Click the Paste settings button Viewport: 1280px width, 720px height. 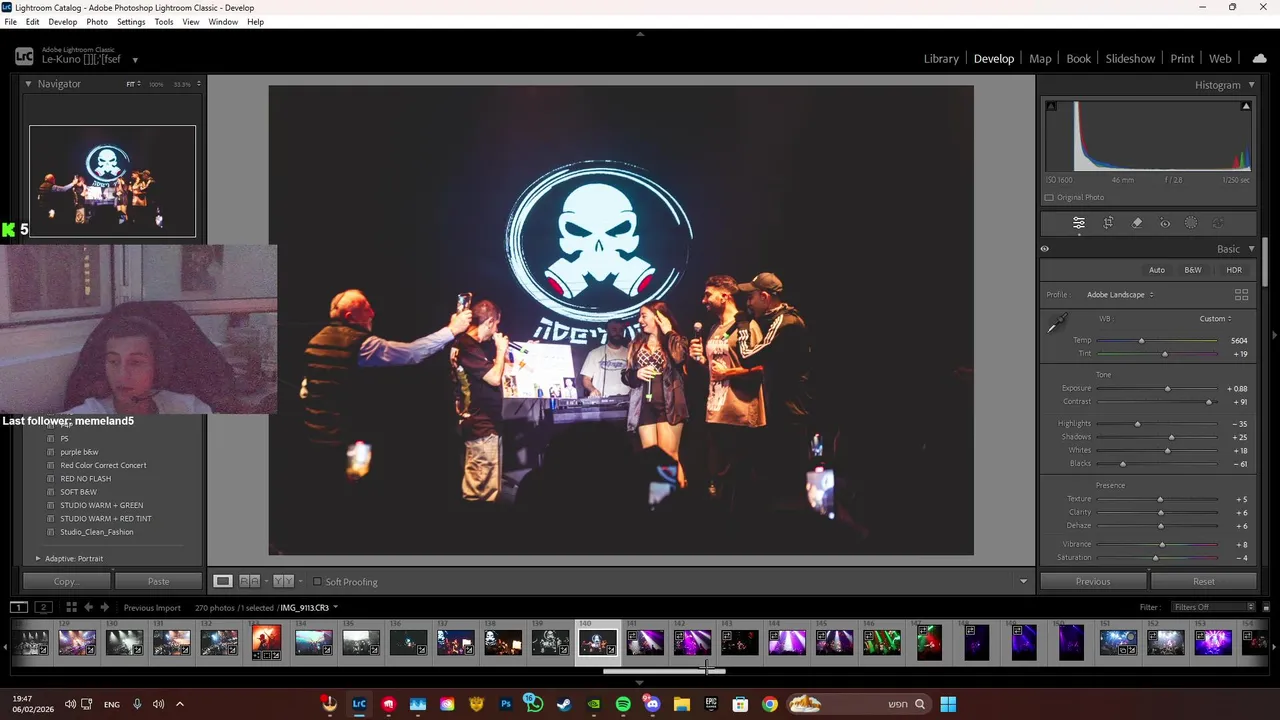pyautogui.click(x=158, y=581)
